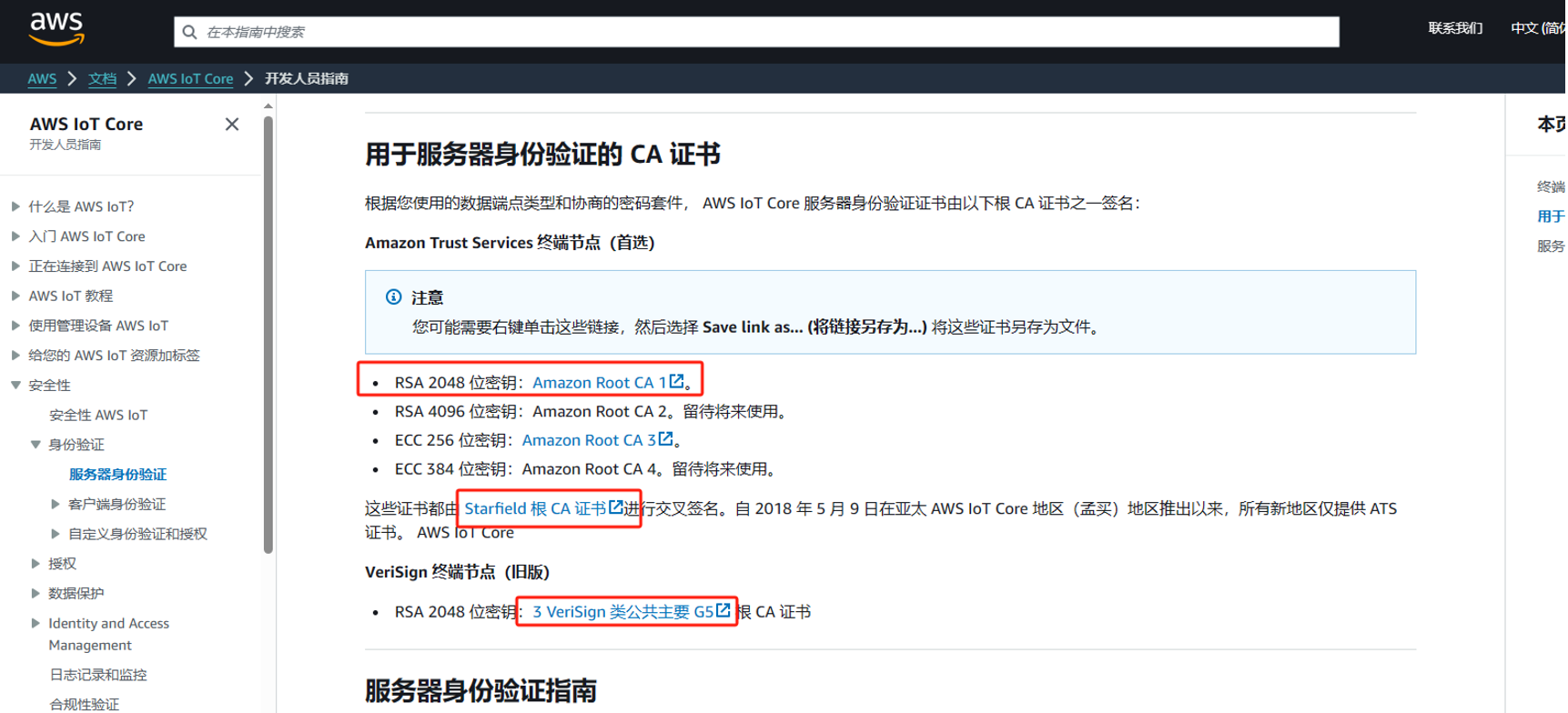This screenshot has height=713, width=1568.
Task: Collapse the 身份验证 subsection arrow
Action: click(35, 445)
